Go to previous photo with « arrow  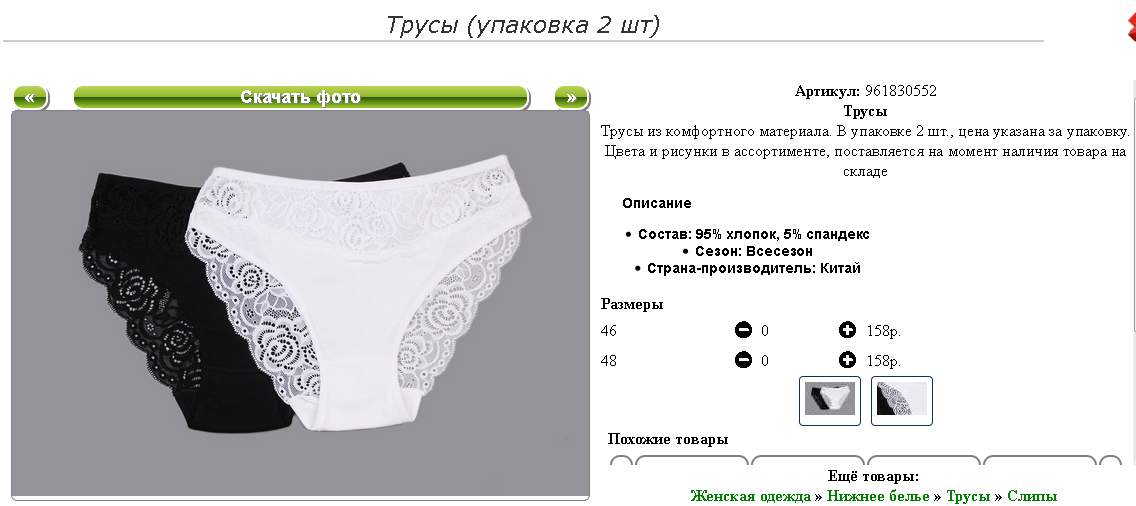click(30, 97)
